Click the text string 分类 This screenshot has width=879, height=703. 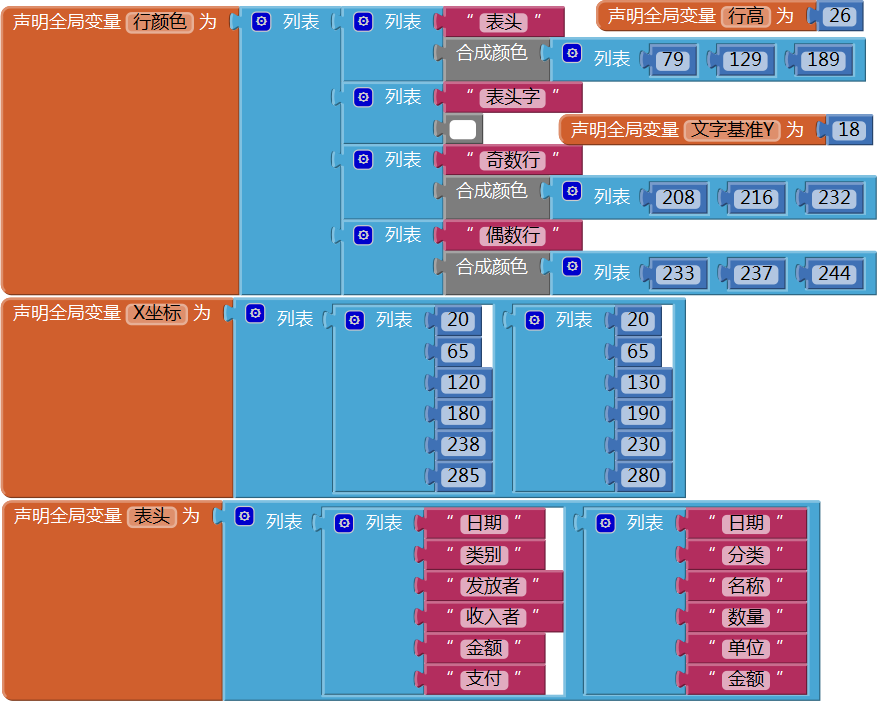746,555
